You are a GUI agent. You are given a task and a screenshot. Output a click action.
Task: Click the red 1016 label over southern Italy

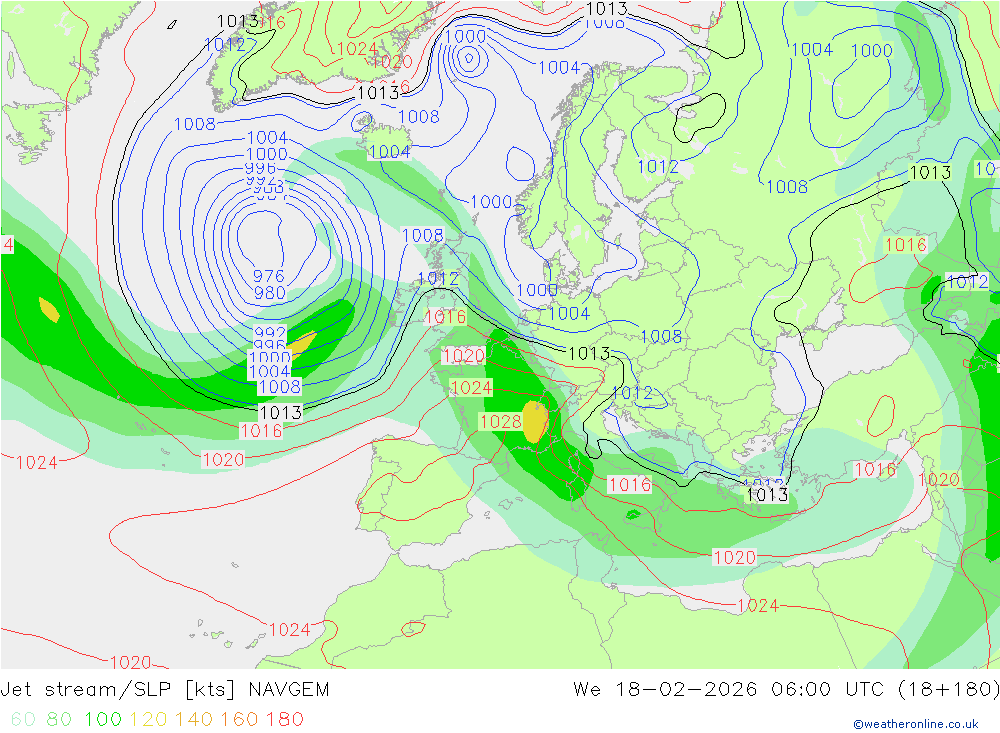629,485
